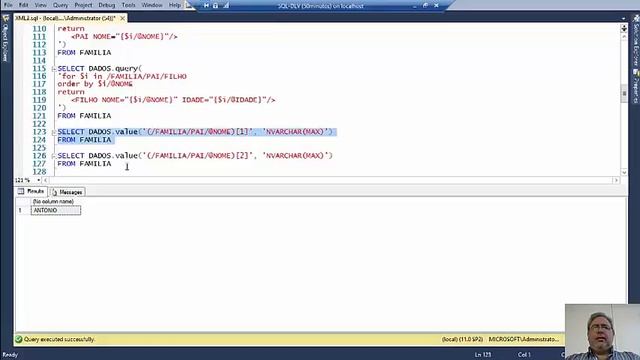The height and width of the screenshot is (360, 640).
Task: Click the Ln 123 status indicator
Action: (x=483, y=355)
